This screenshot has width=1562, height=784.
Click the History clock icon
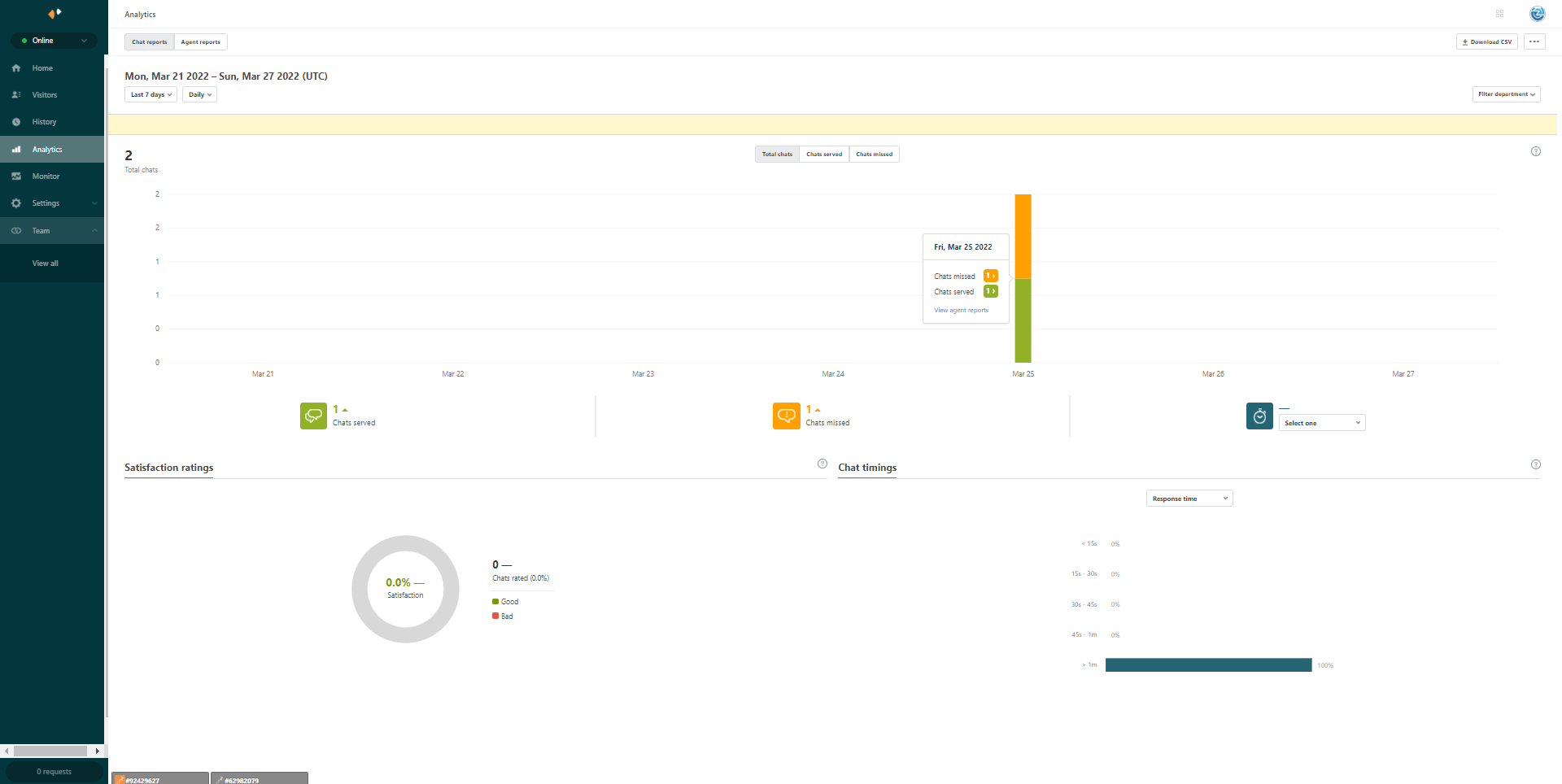[16, 122]
